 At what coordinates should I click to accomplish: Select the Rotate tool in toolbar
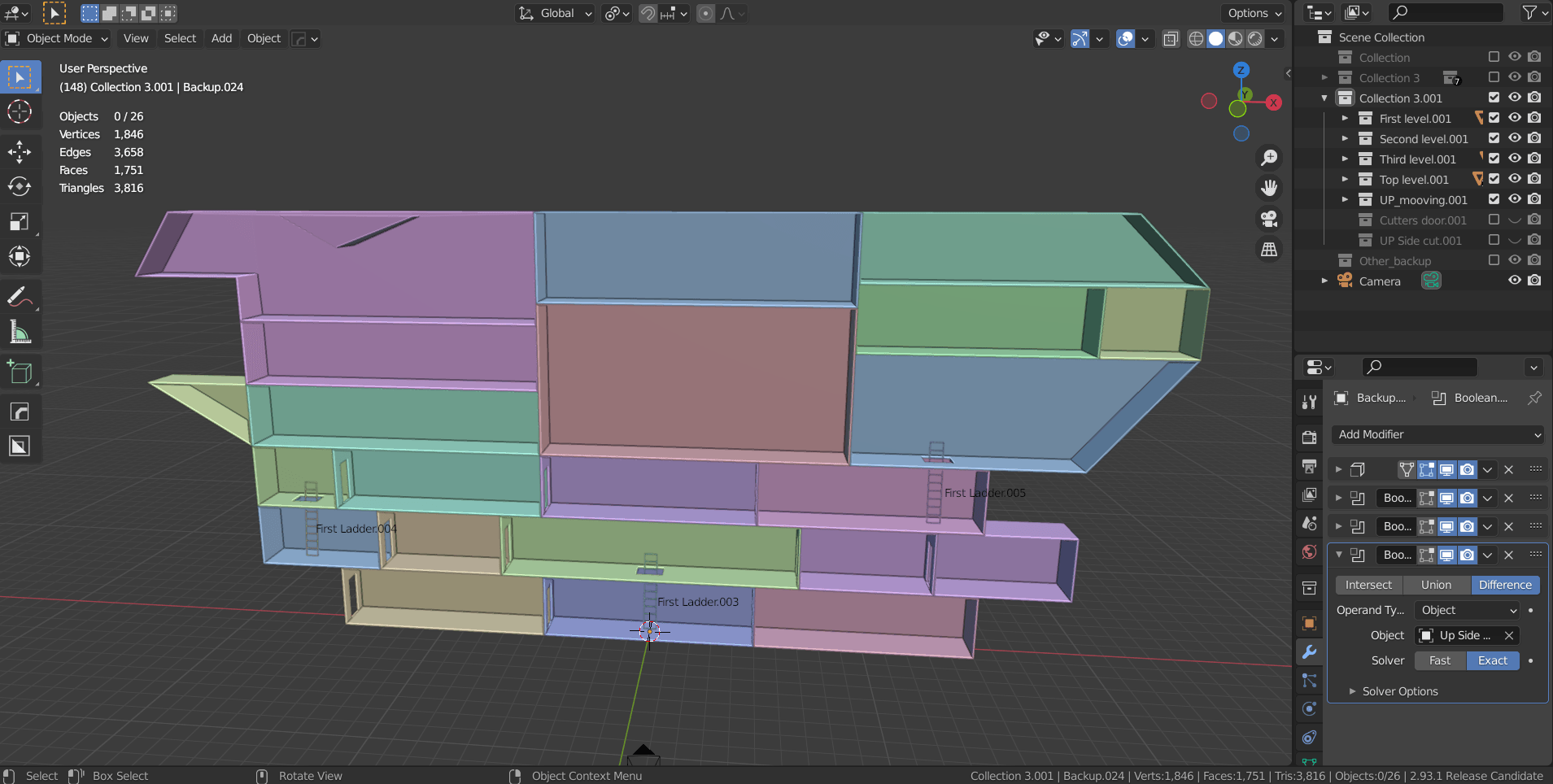click(x=20, y=187)
